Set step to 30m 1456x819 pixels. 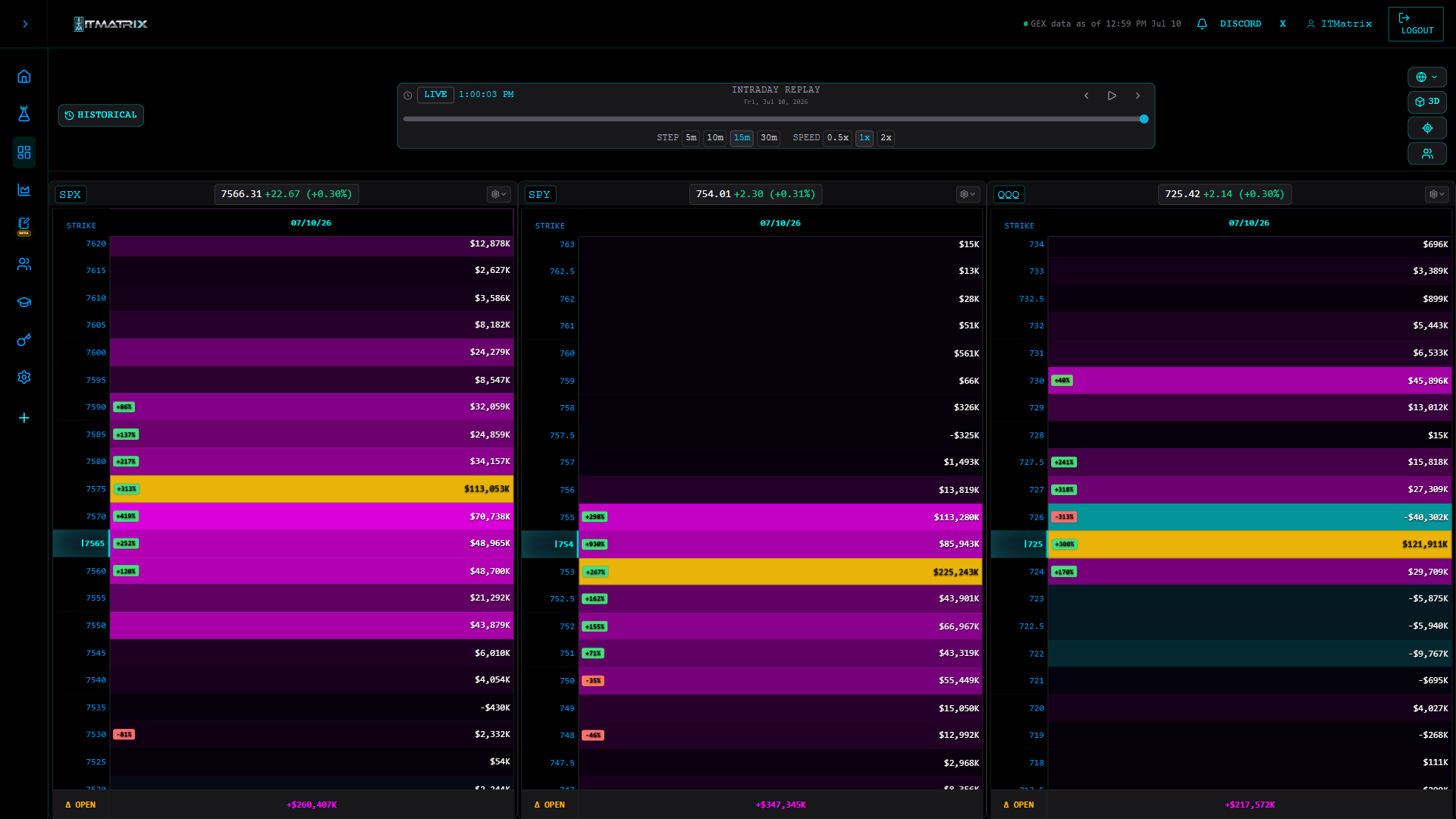click(x=769, y=138)
